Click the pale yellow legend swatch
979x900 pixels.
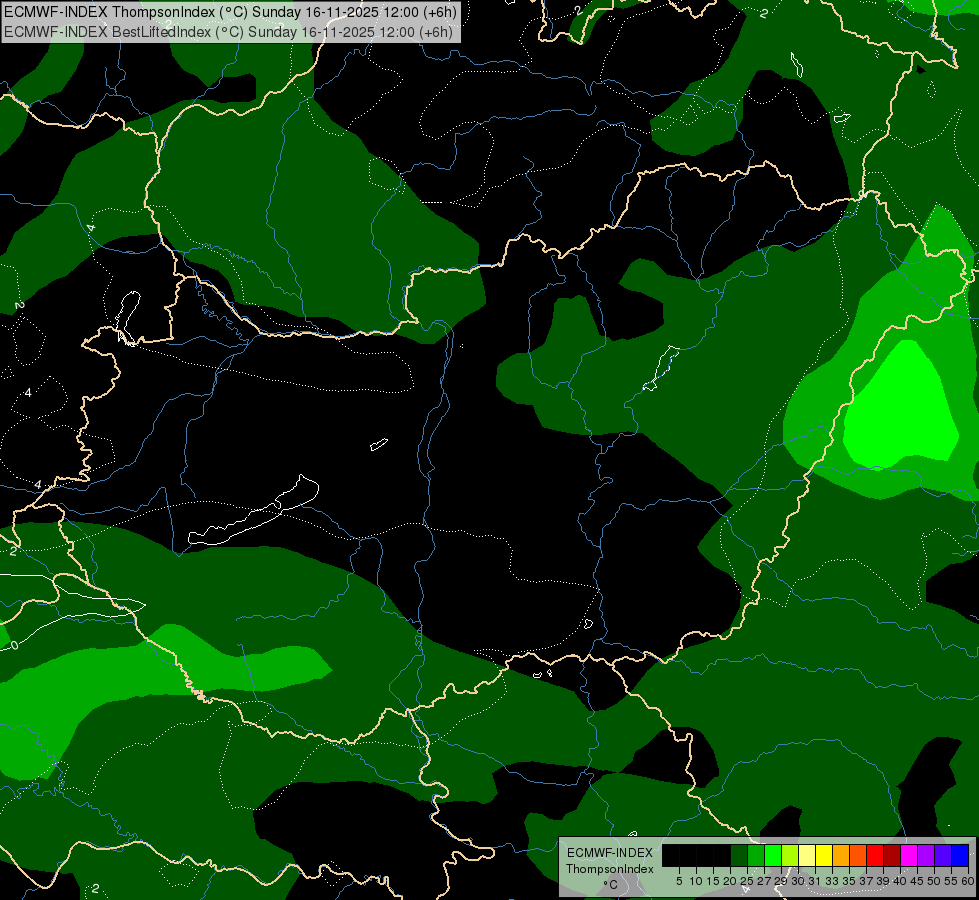(807, 855)
